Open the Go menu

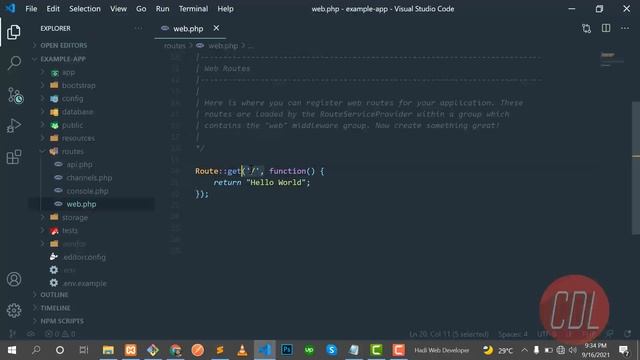pos(141,9)
